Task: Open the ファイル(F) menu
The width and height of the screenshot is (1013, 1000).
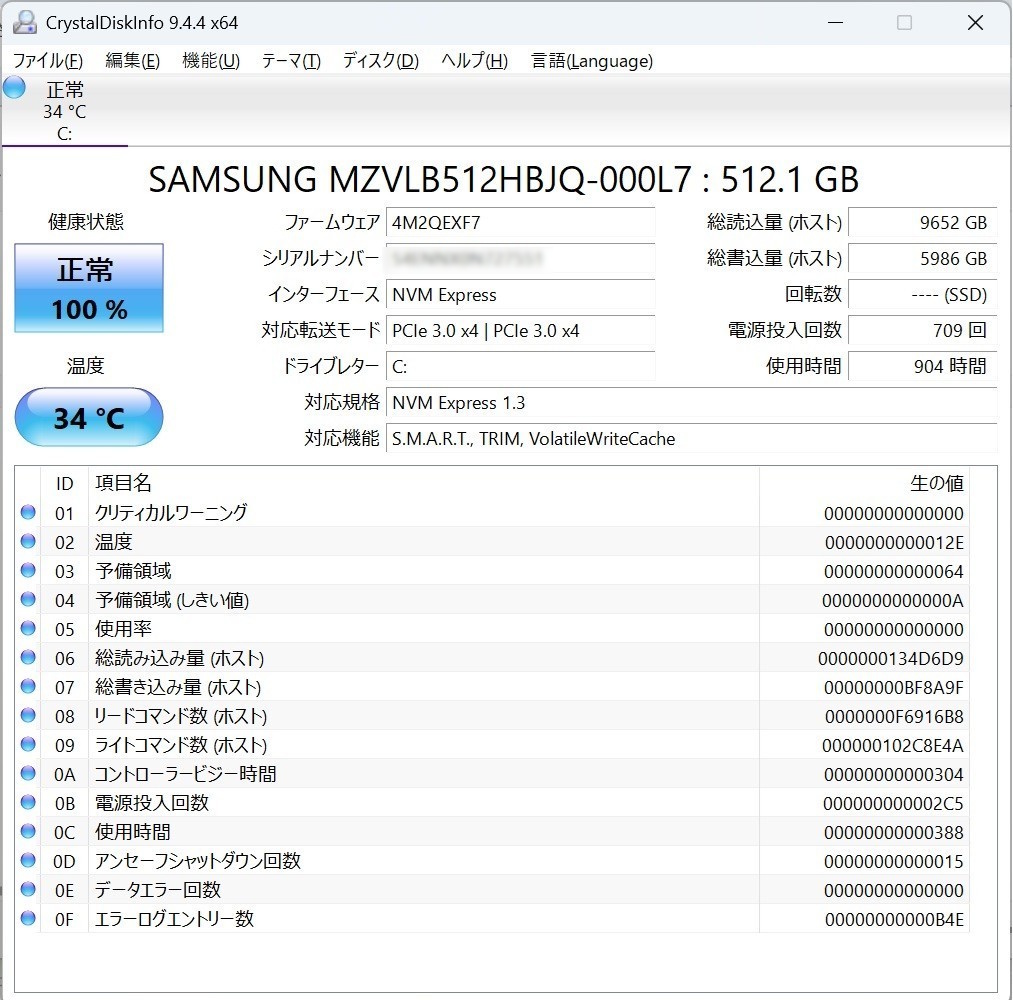Action: 47,61
